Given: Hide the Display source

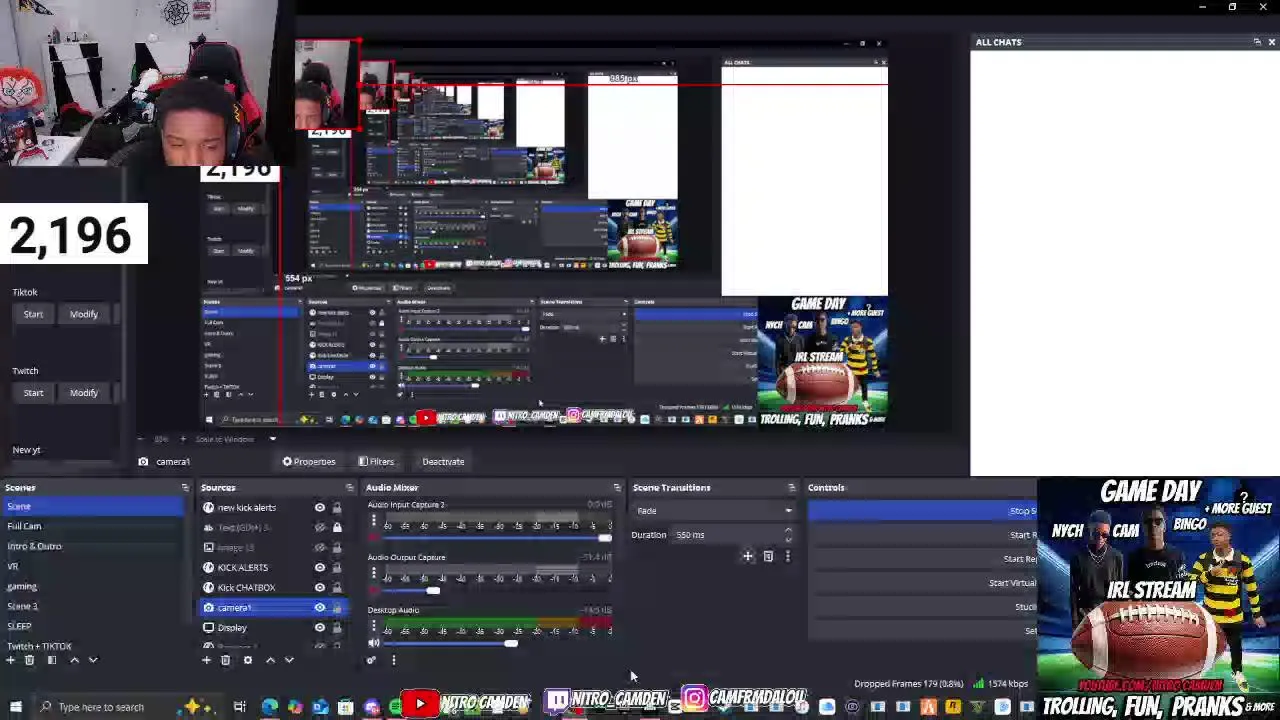Looking at the screenshot, I should pyautogui.click(x=320, y=628).
